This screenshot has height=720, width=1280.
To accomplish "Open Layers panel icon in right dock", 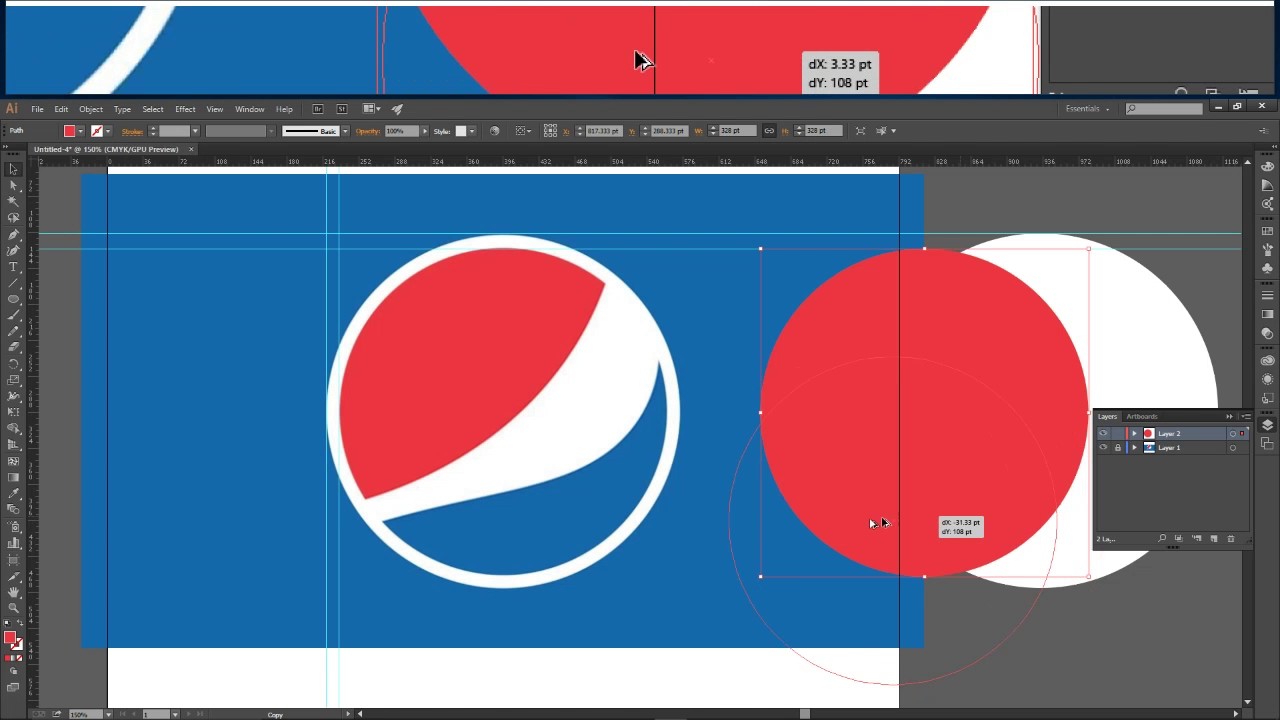I will click(1267, 425).
